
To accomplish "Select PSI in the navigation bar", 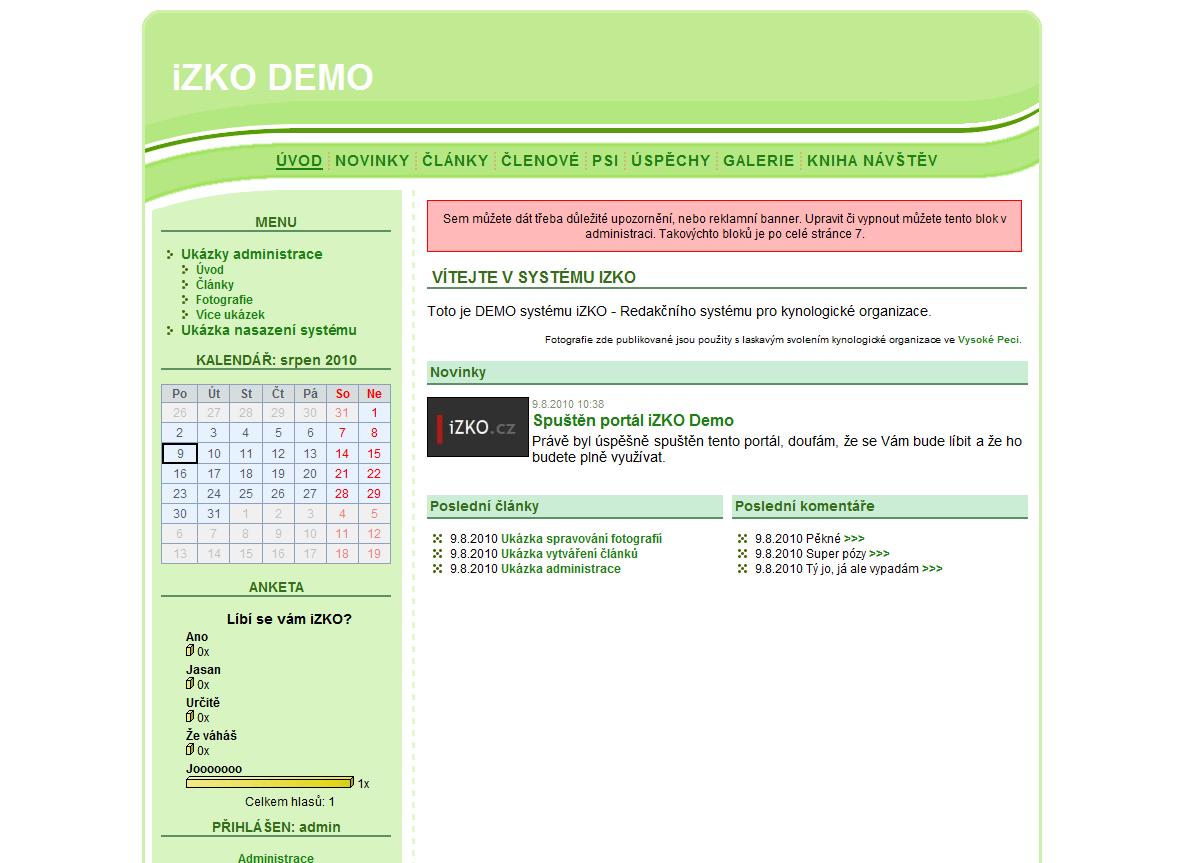I will 605,160.
